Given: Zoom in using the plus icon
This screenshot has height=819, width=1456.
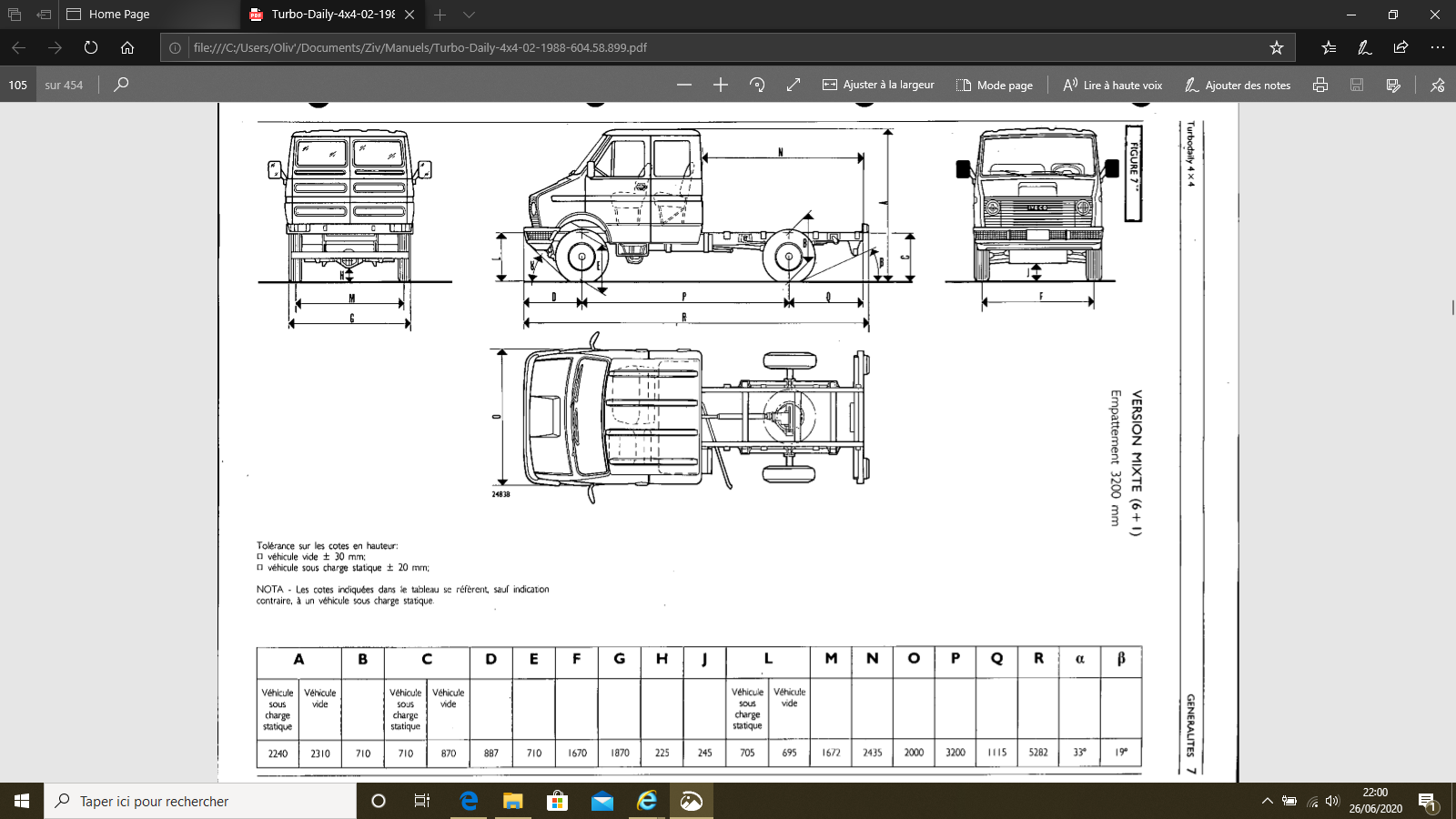Looking at the screenshot, I should click(721, 85).
